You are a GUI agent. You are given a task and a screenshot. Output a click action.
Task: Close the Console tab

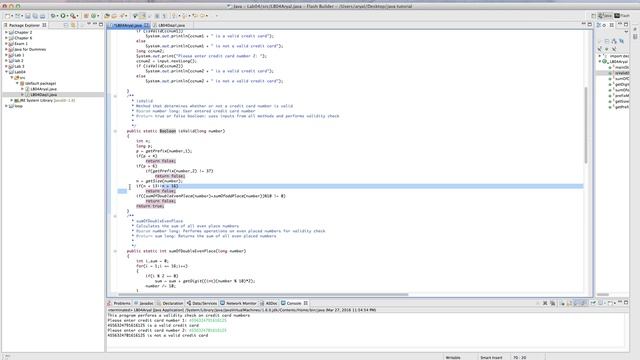click(x=306, y=303)
